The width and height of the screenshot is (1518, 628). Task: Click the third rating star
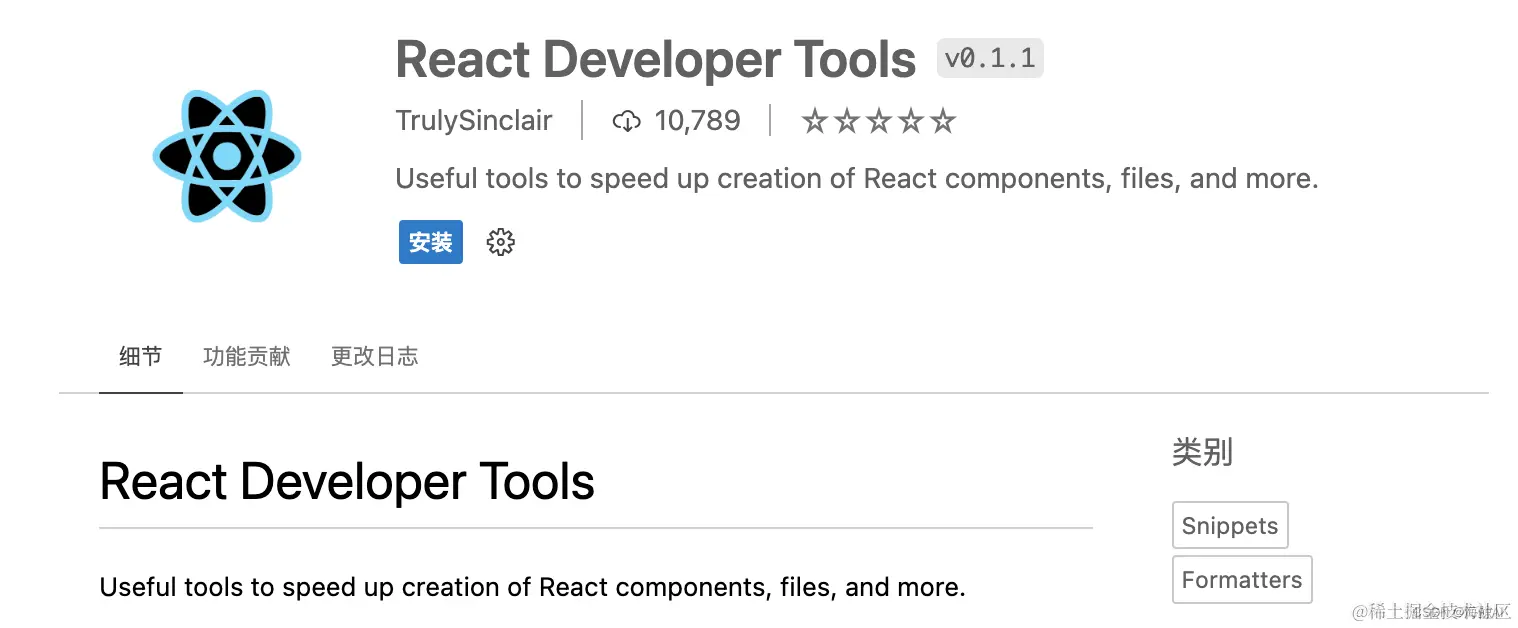(879, 120)
